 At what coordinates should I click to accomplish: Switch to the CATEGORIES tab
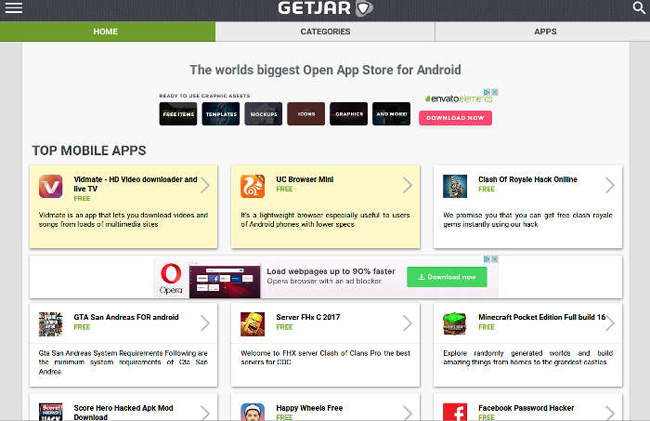pos(325,31)
